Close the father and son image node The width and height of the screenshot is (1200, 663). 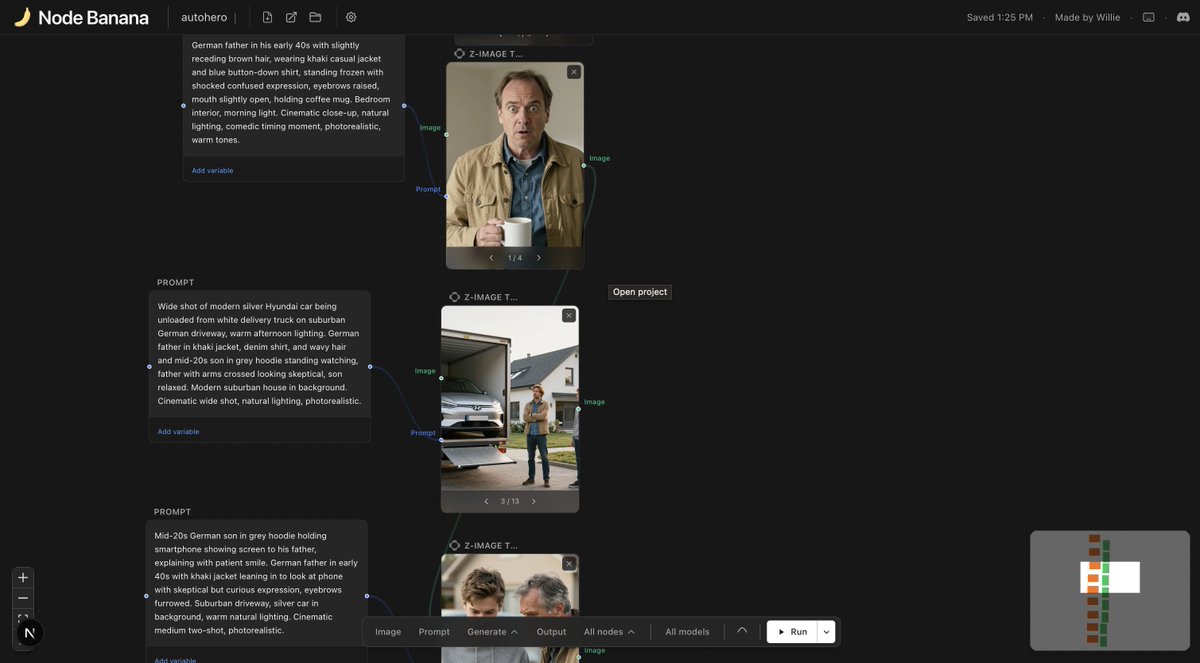[x=569, y=564]
